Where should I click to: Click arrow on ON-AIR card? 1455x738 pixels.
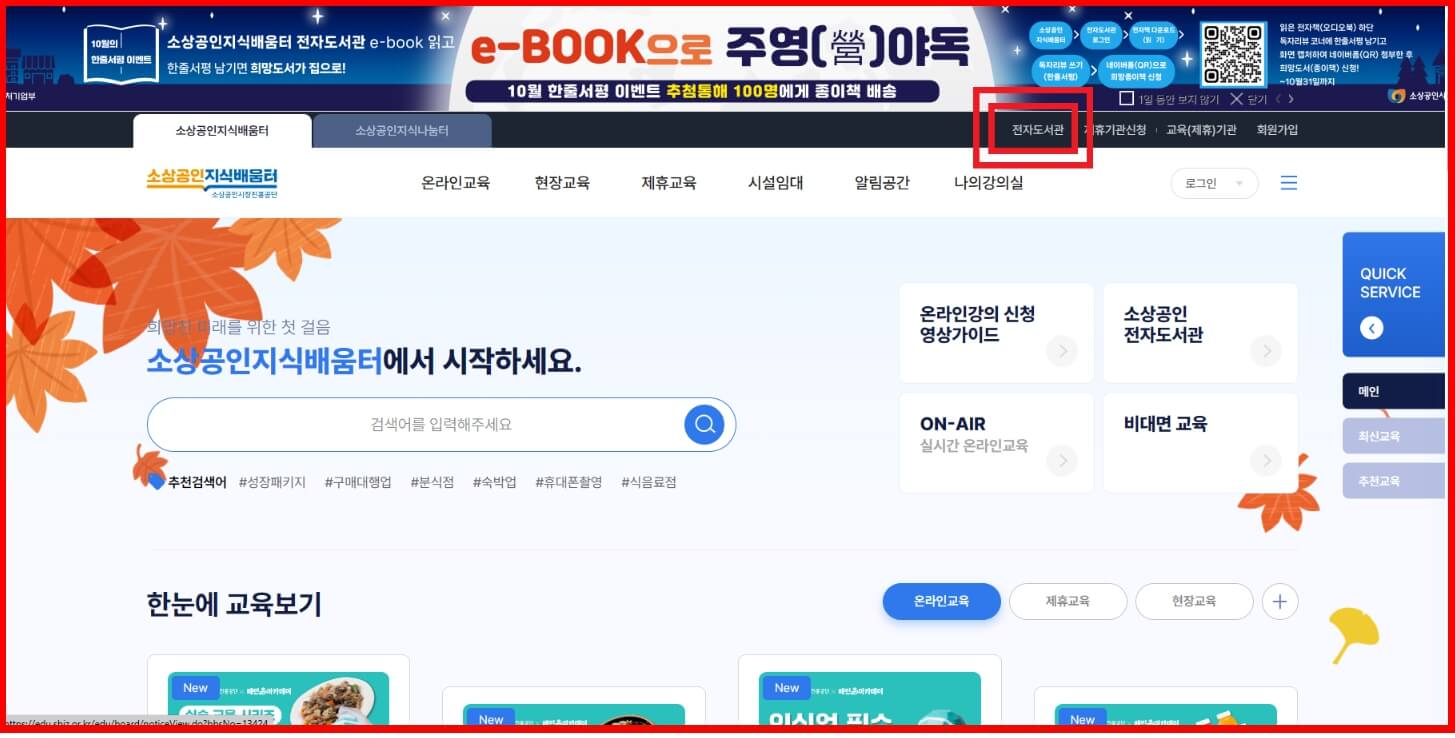point(1061,461)
